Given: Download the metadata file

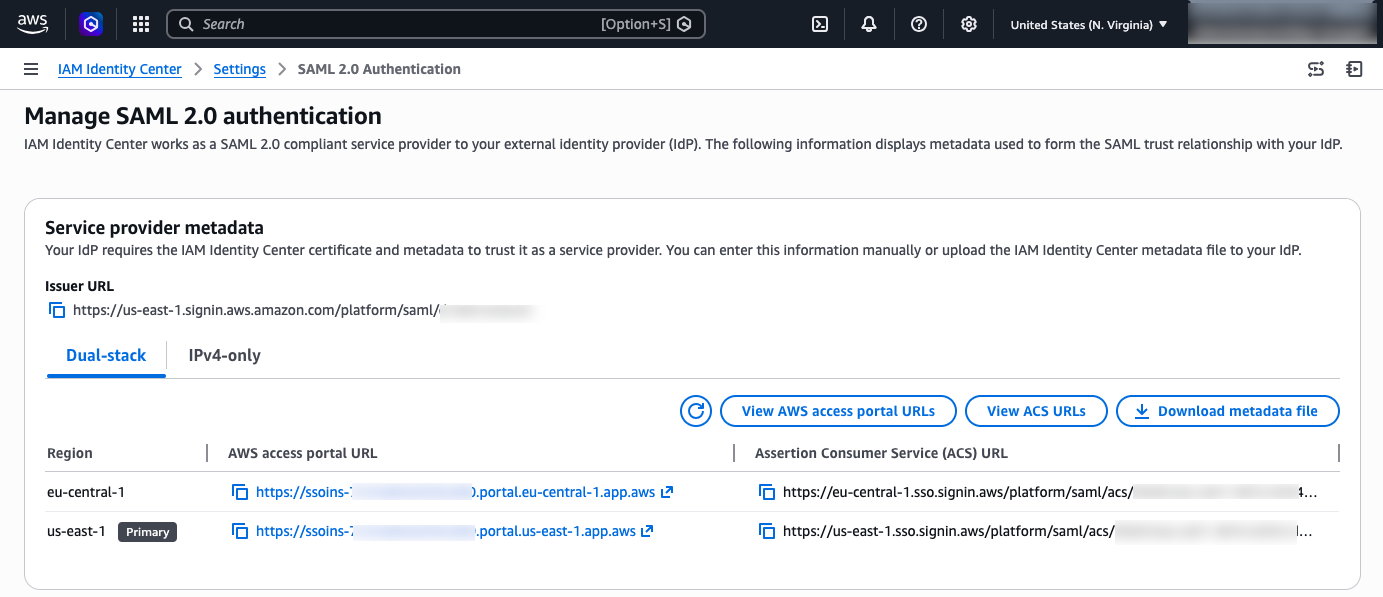Looking at the screenshot, I should (x=1227, y=411).
